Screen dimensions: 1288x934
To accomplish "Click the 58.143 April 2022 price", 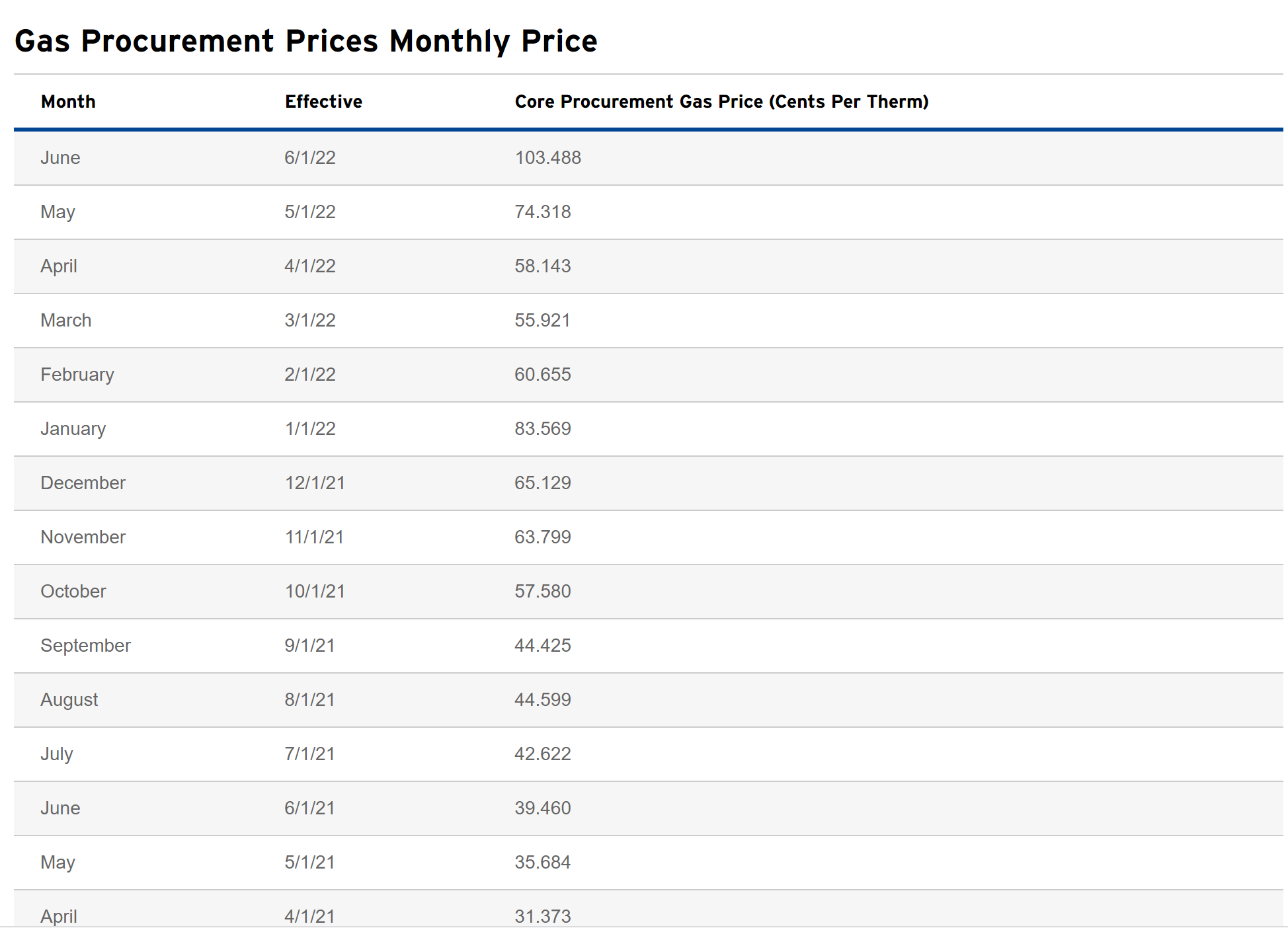I will click(x=542, y=266).
